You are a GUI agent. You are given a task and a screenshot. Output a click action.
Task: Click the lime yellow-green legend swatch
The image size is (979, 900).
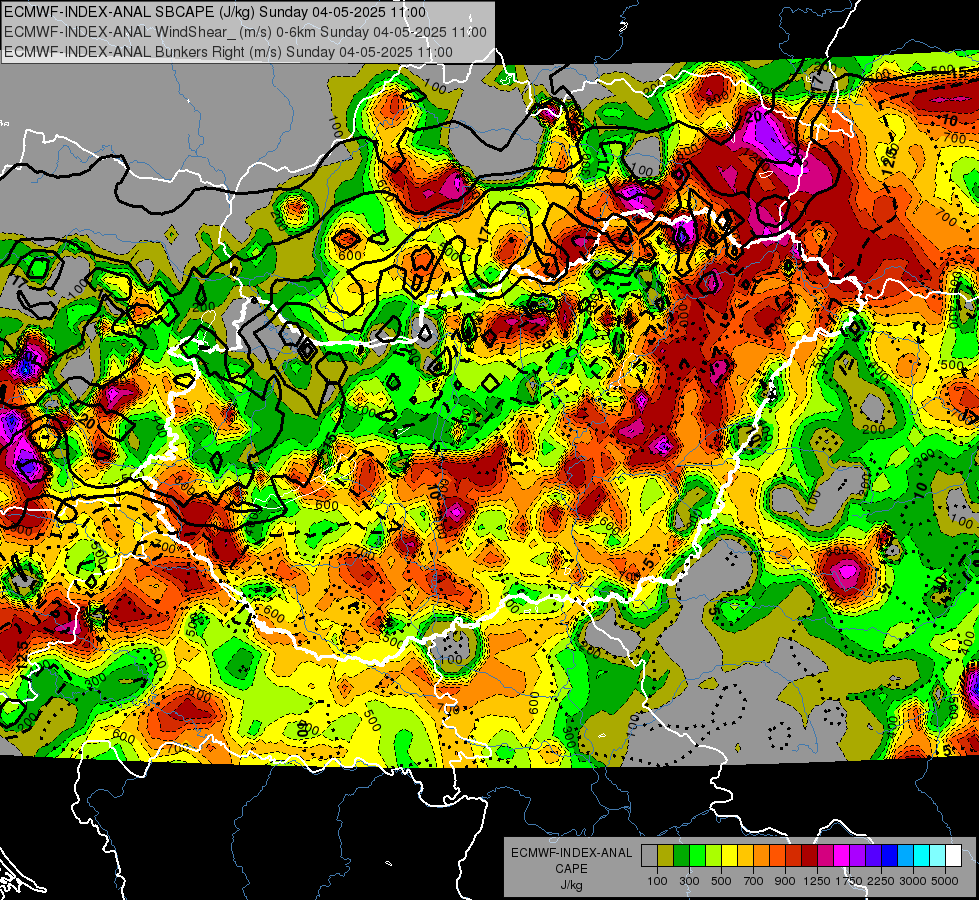pos(714,856)
